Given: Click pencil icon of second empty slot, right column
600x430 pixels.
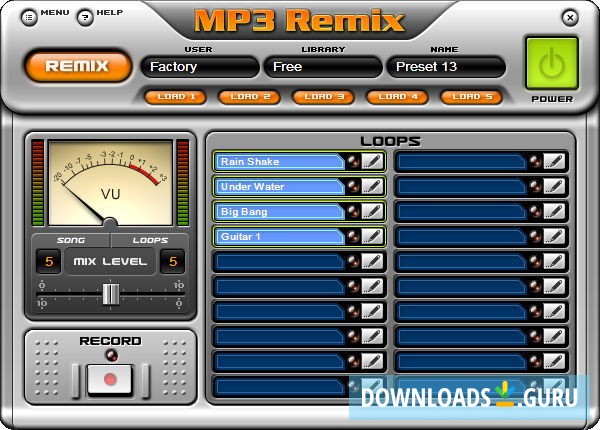Looking at the screenshot, I should point(554,187).
